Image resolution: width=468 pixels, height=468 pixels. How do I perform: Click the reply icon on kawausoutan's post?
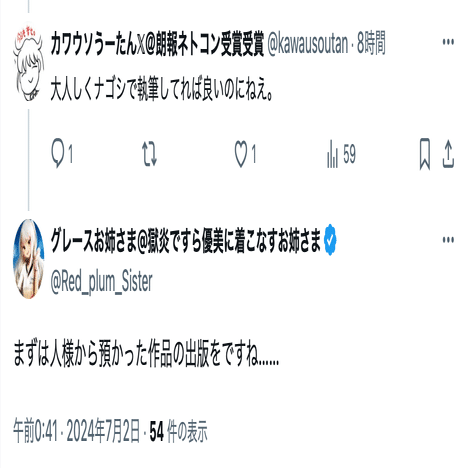[x=57, y=155]
